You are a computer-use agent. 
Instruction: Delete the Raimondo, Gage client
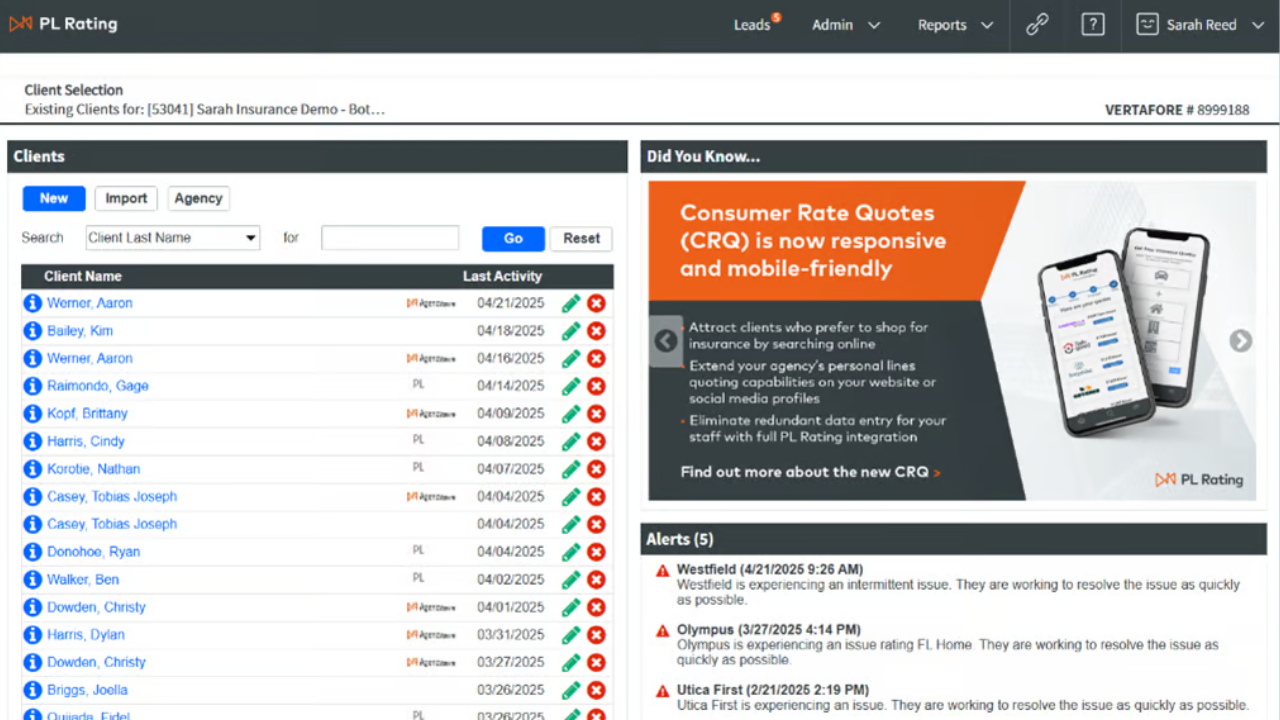[596, 386]
